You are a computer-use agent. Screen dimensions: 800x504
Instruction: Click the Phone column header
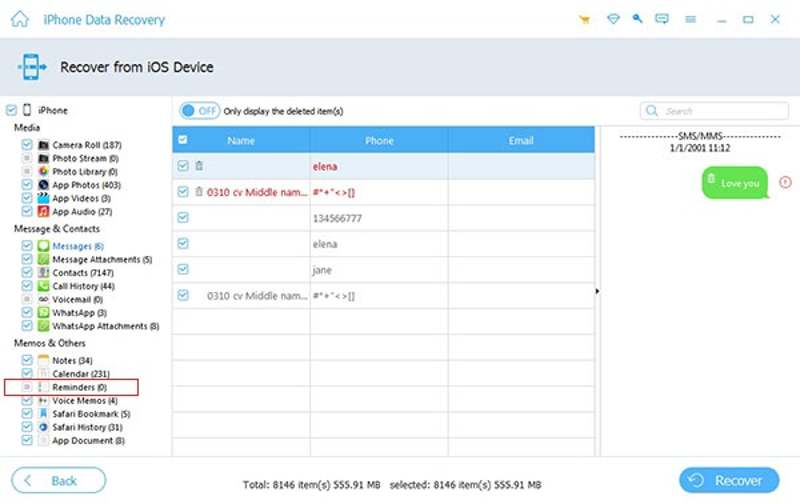coord(379,141)
